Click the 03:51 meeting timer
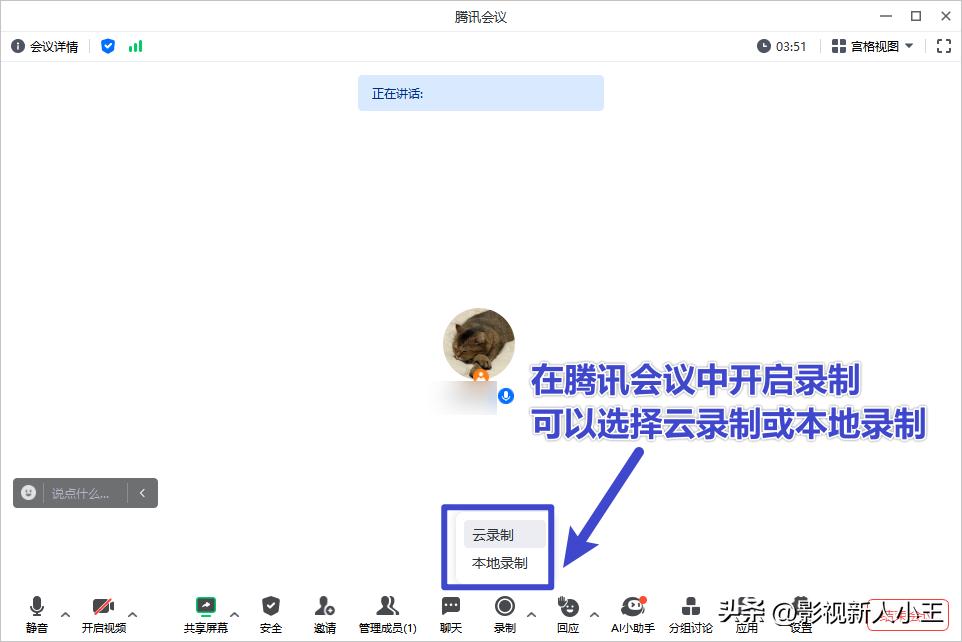 click(782, 47)
